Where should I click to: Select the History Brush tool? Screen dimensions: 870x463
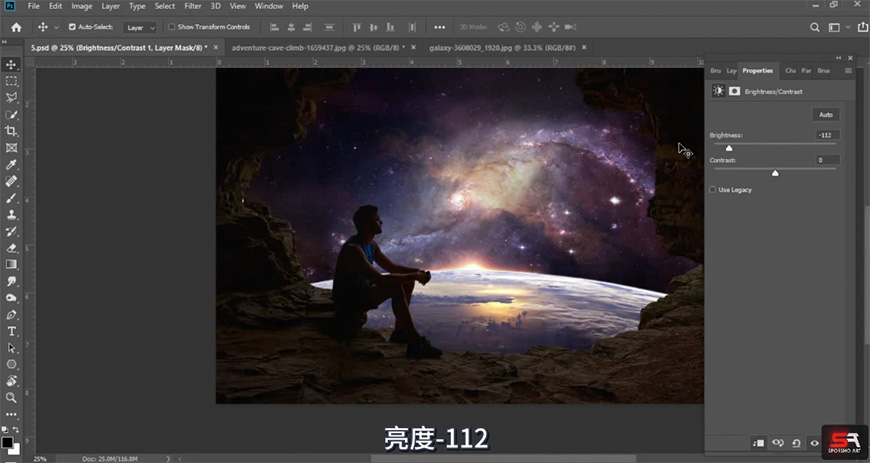tap(11, 231)
